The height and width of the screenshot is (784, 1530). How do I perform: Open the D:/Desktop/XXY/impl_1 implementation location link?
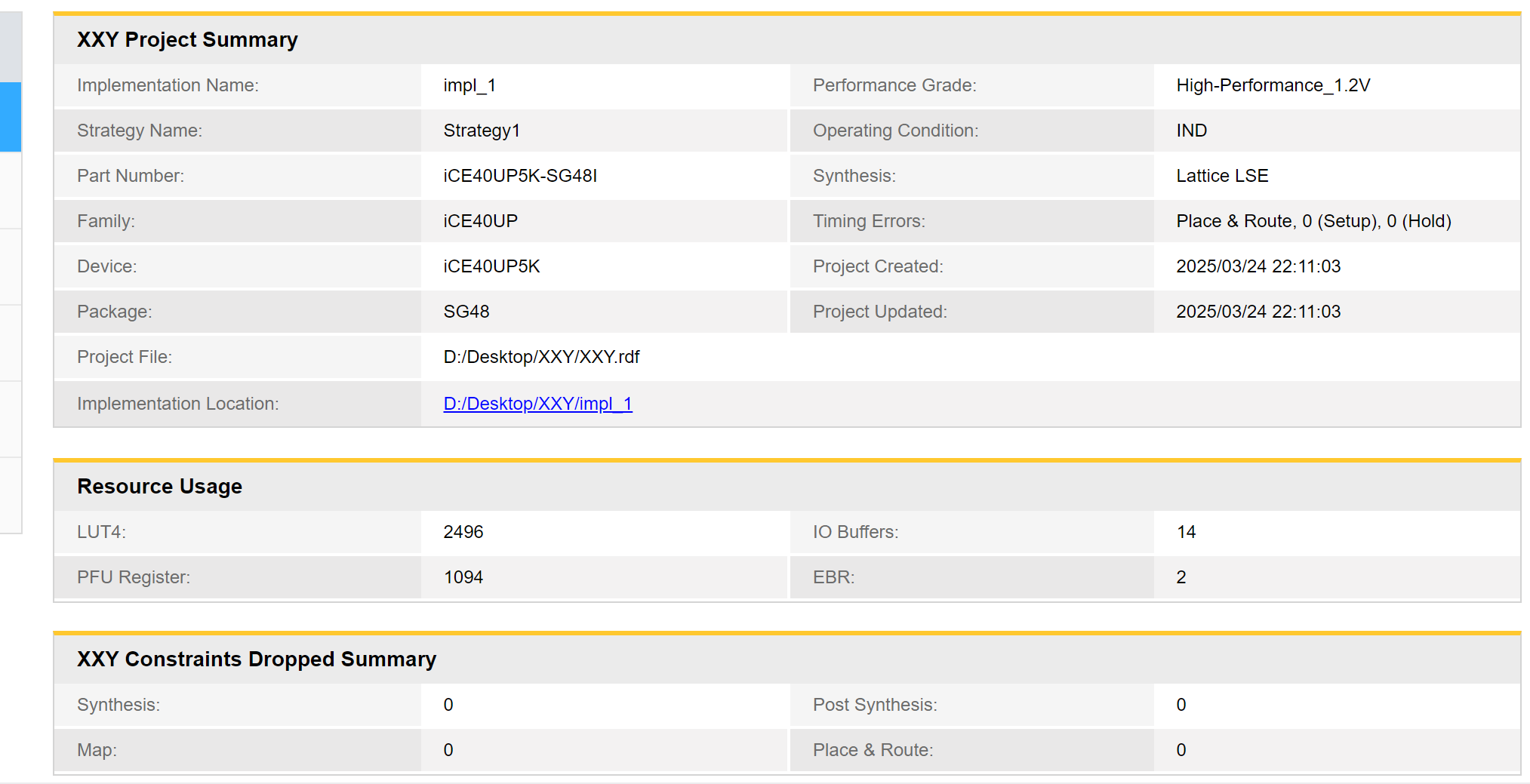click(x=537, y=404)
